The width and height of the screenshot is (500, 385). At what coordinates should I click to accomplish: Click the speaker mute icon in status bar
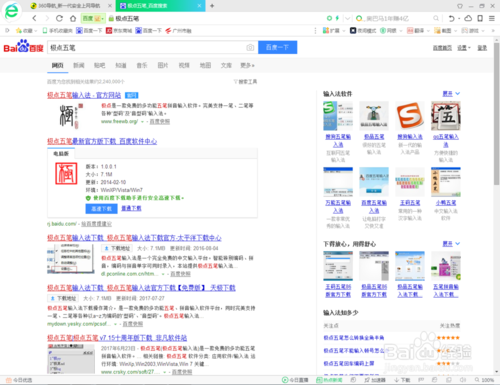click(x=463, y=380)
